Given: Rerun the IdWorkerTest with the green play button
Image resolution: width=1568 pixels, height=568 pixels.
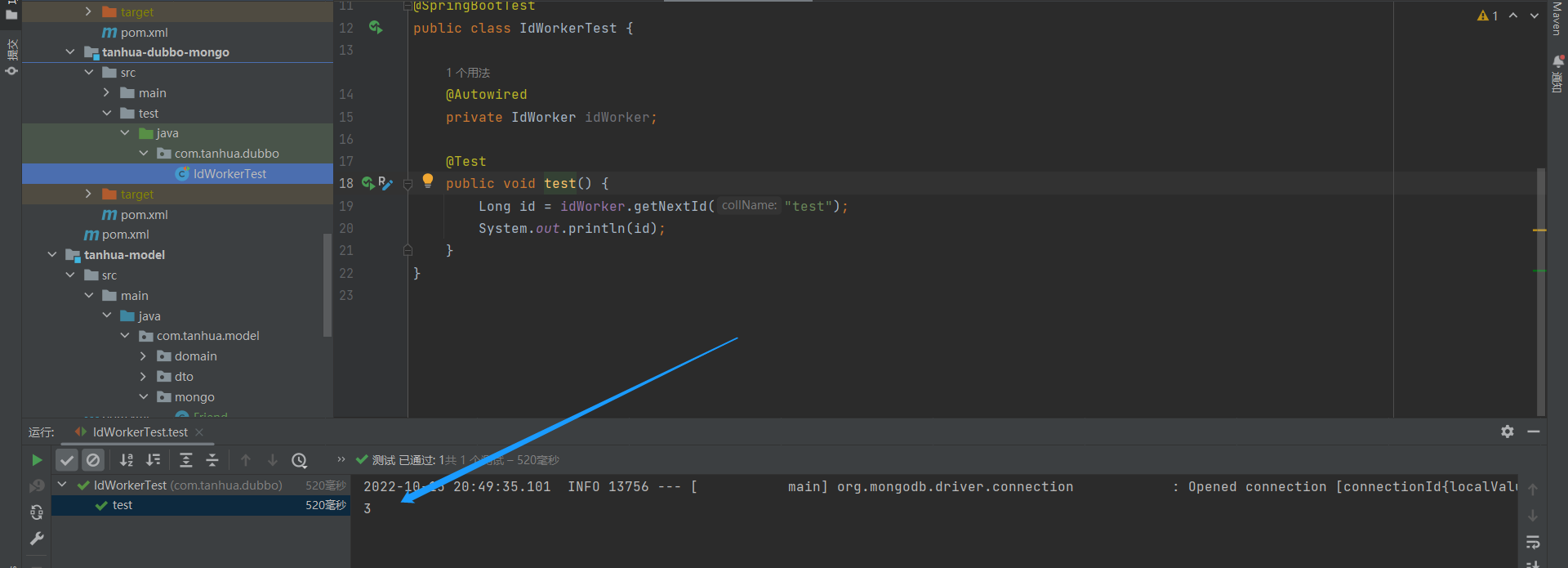Looking at the screenshot, I should coord(37,460).
